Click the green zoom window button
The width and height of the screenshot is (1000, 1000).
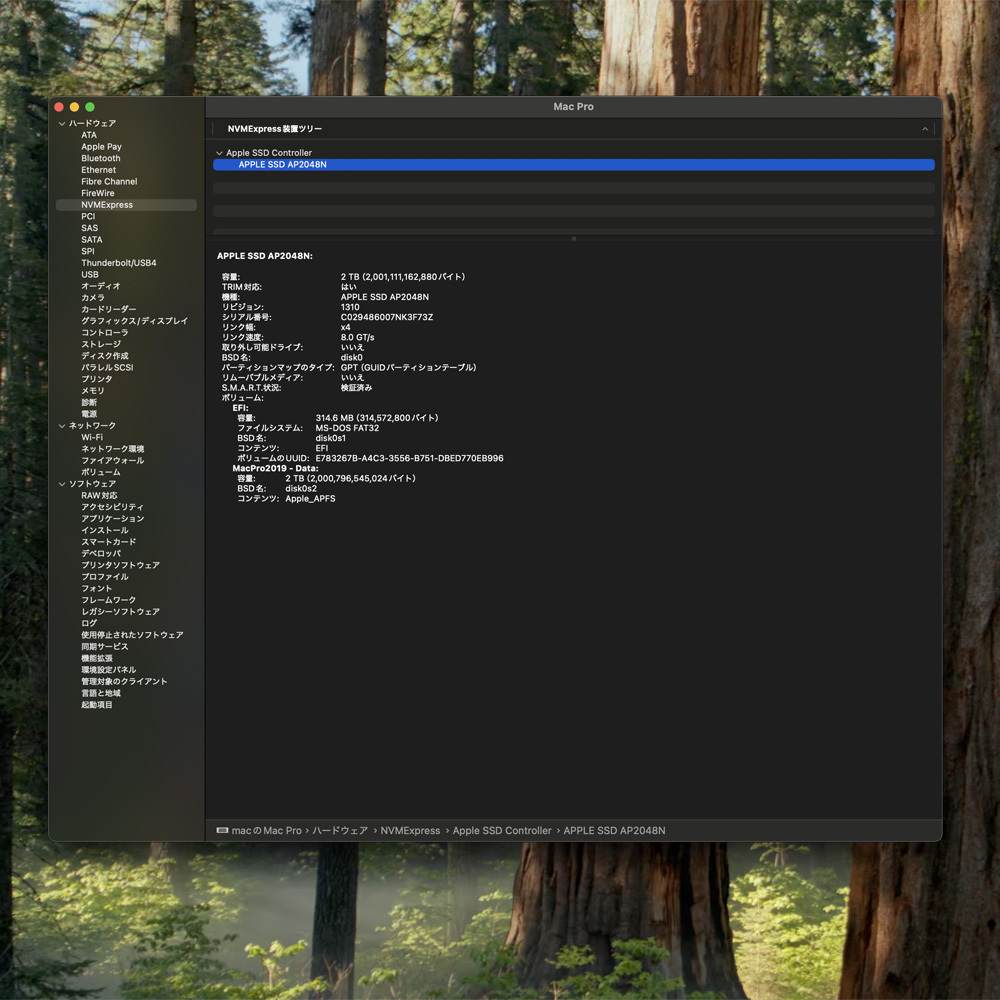tap(90, 107)
